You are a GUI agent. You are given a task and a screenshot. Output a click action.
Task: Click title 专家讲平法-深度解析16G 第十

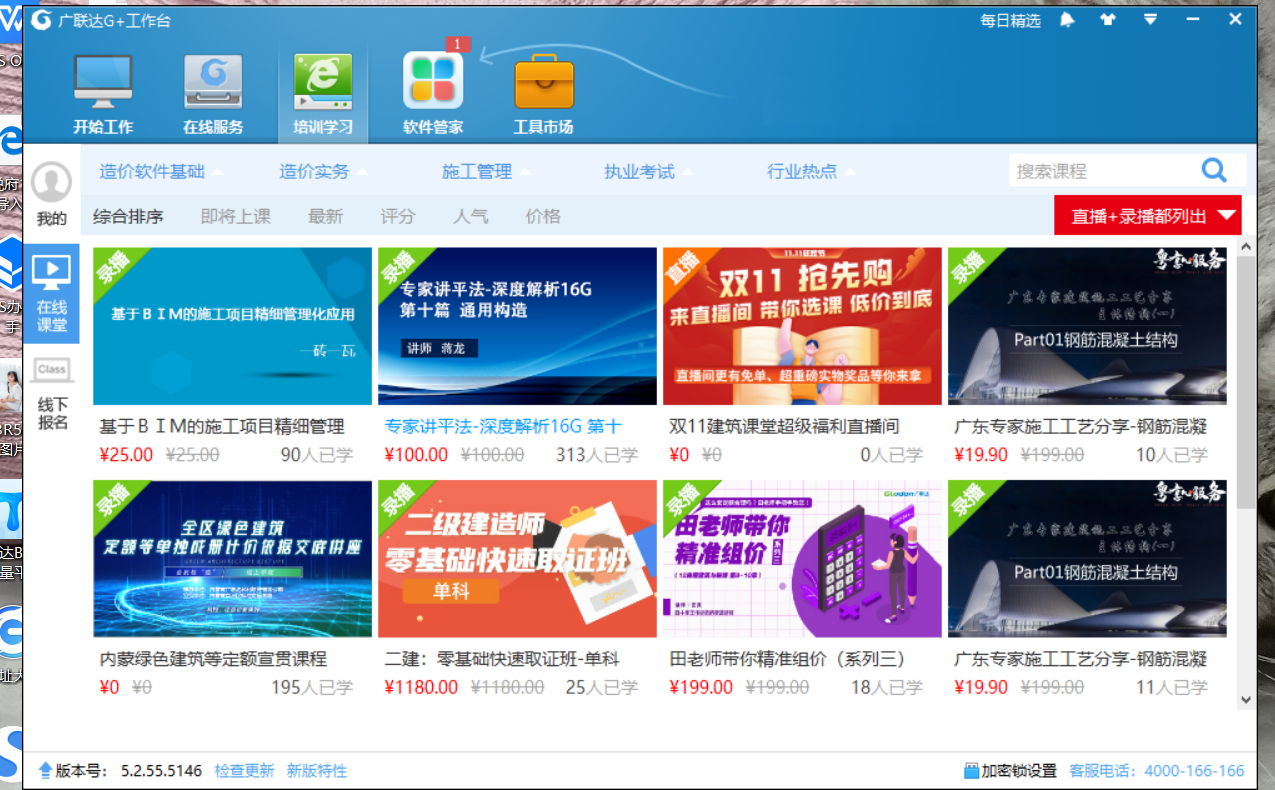click(x=503, y=427)
